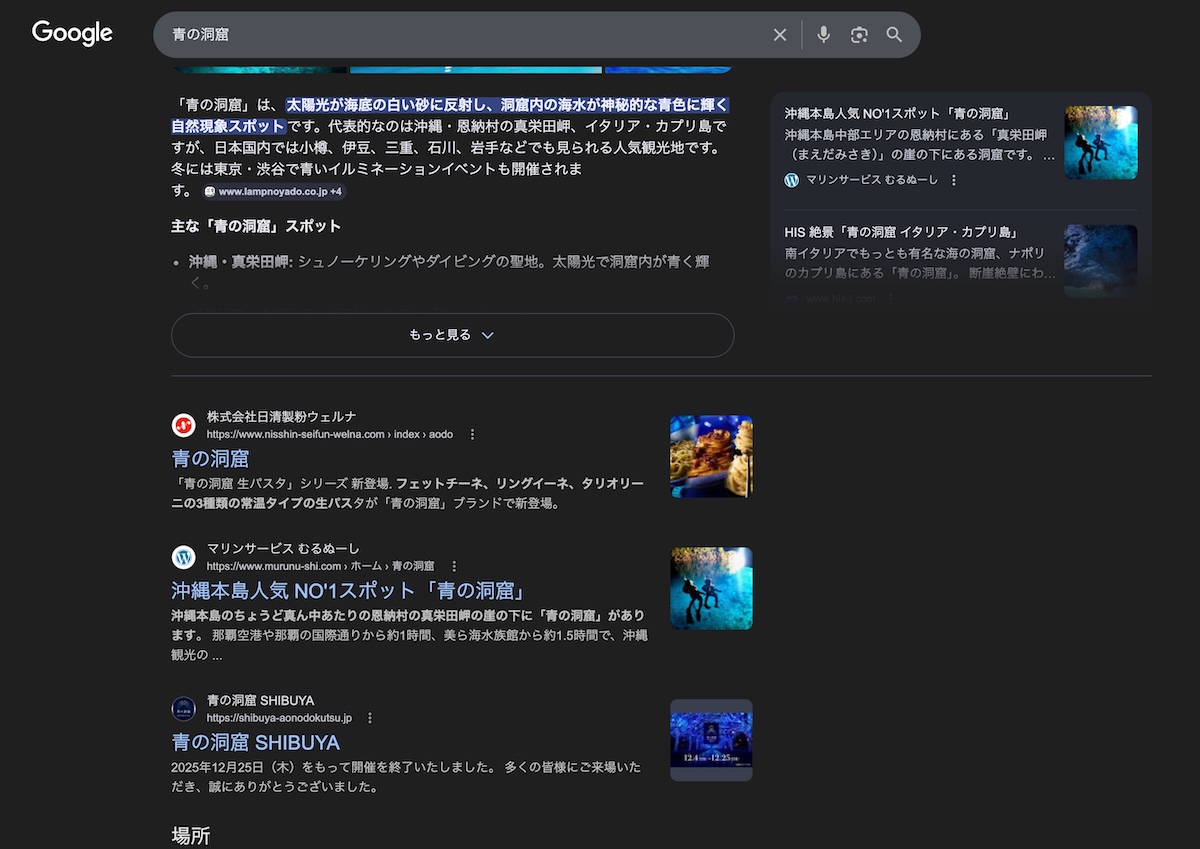Start voice search with the microphone
The width and height of the screenshot is (1200, 849).
(823, 35)
